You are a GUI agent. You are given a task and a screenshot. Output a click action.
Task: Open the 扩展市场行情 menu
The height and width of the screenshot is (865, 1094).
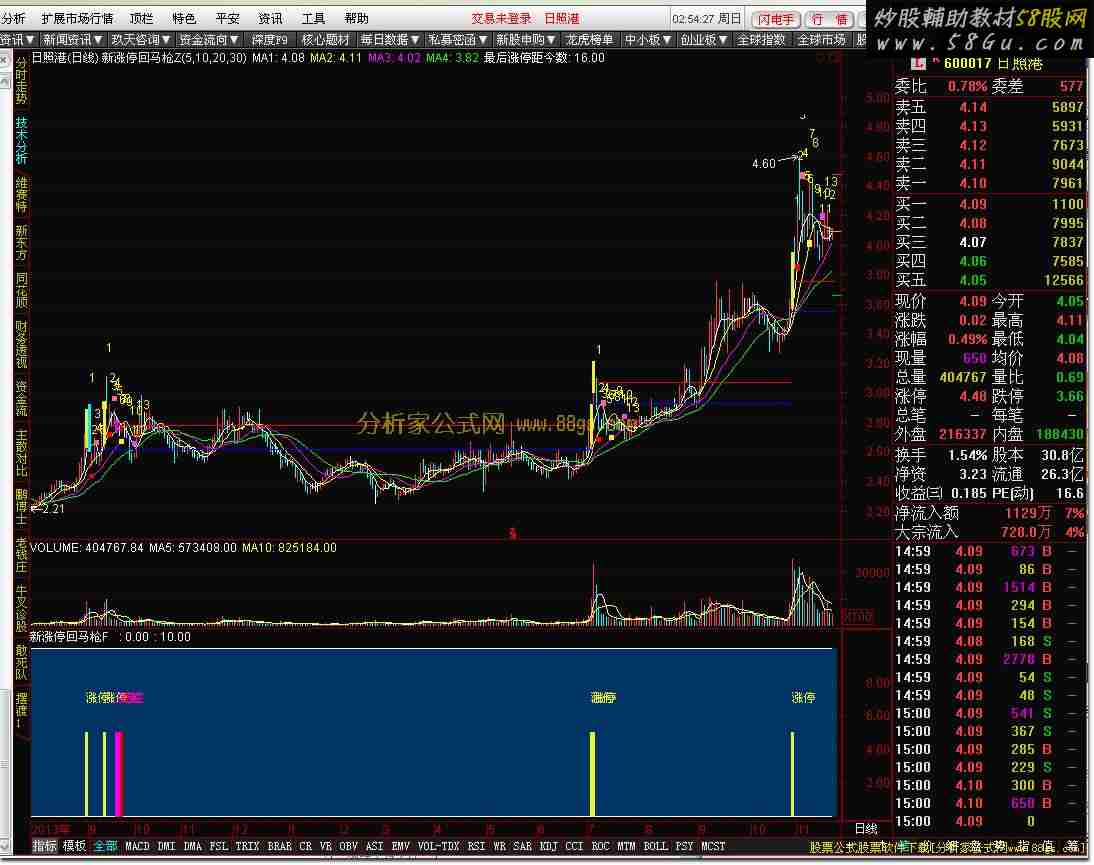coord(77,19)
